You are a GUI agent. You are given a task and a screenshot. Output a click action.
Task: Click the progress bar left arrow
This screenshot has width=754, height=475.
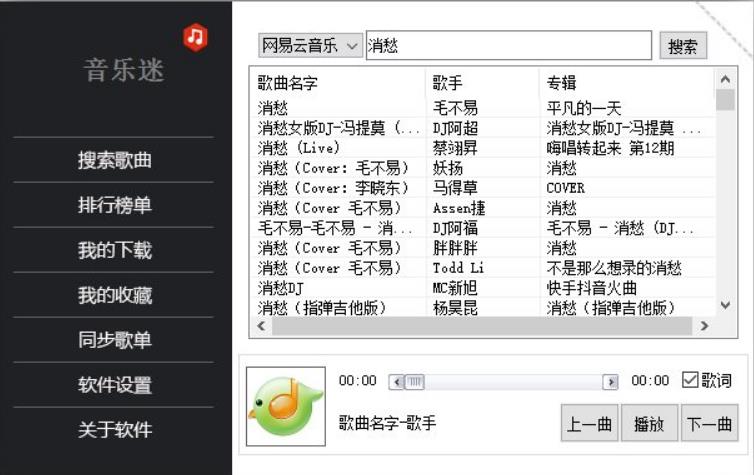[x=397, y=382]
